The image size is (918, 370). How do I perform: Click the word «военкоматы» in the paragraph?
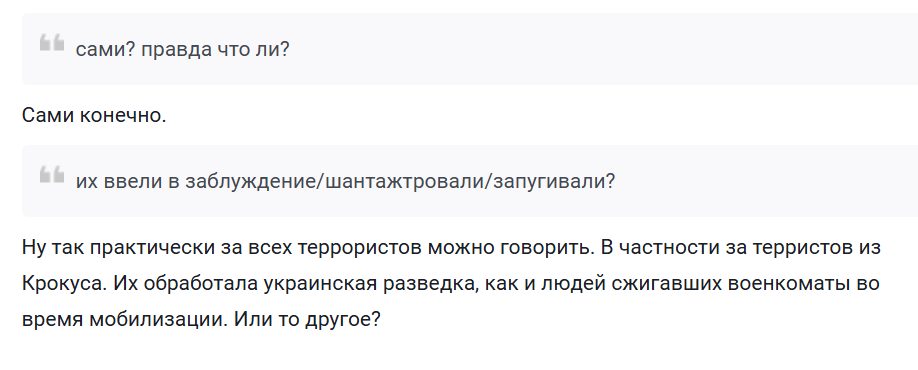coord(794,283)
